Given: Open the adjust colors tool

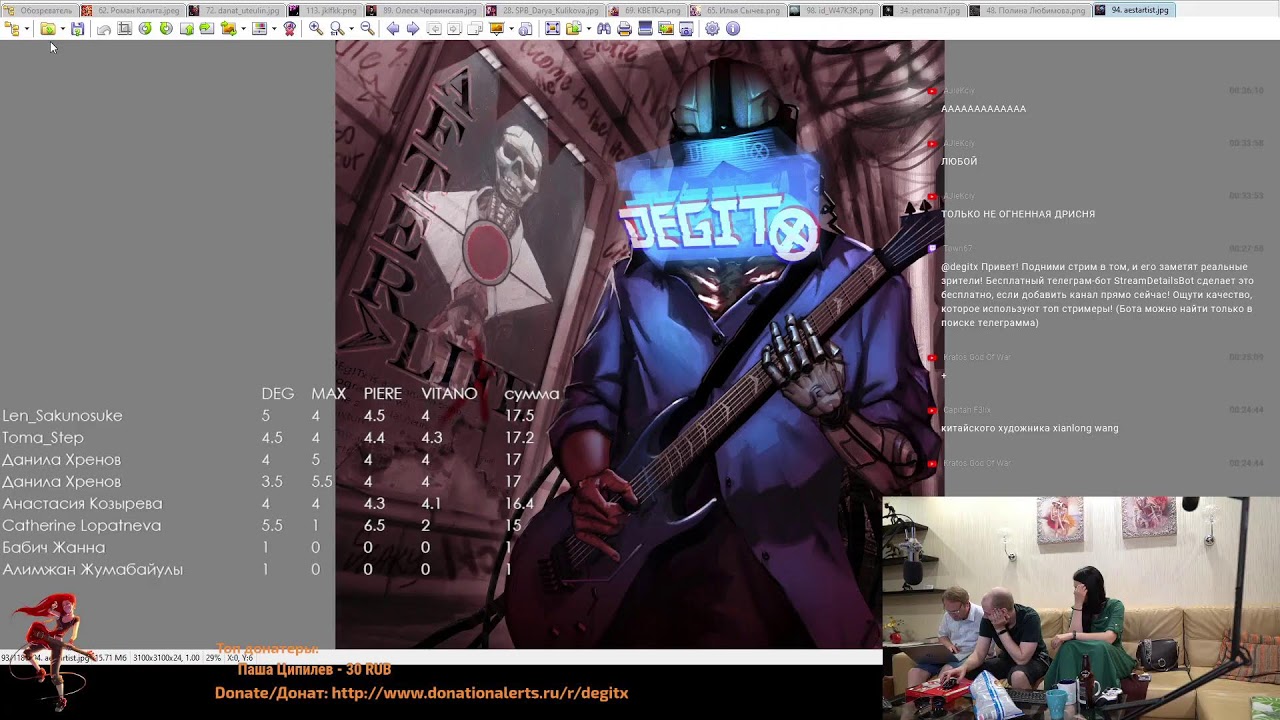Looking at the screenshot, I should click(260, 29).
